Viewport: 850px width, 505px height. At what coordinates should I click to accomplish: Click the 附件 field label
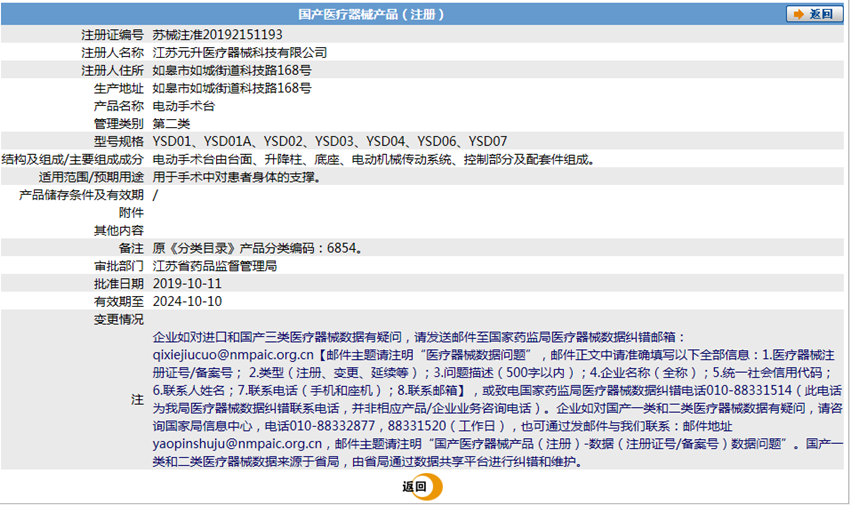coord(131,213)
